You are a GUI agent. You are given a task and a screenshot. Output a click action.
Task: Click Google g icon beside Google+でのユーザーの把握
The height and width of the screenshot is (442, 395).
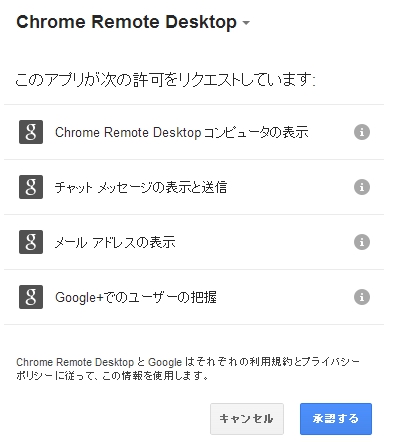pos(31,297)
